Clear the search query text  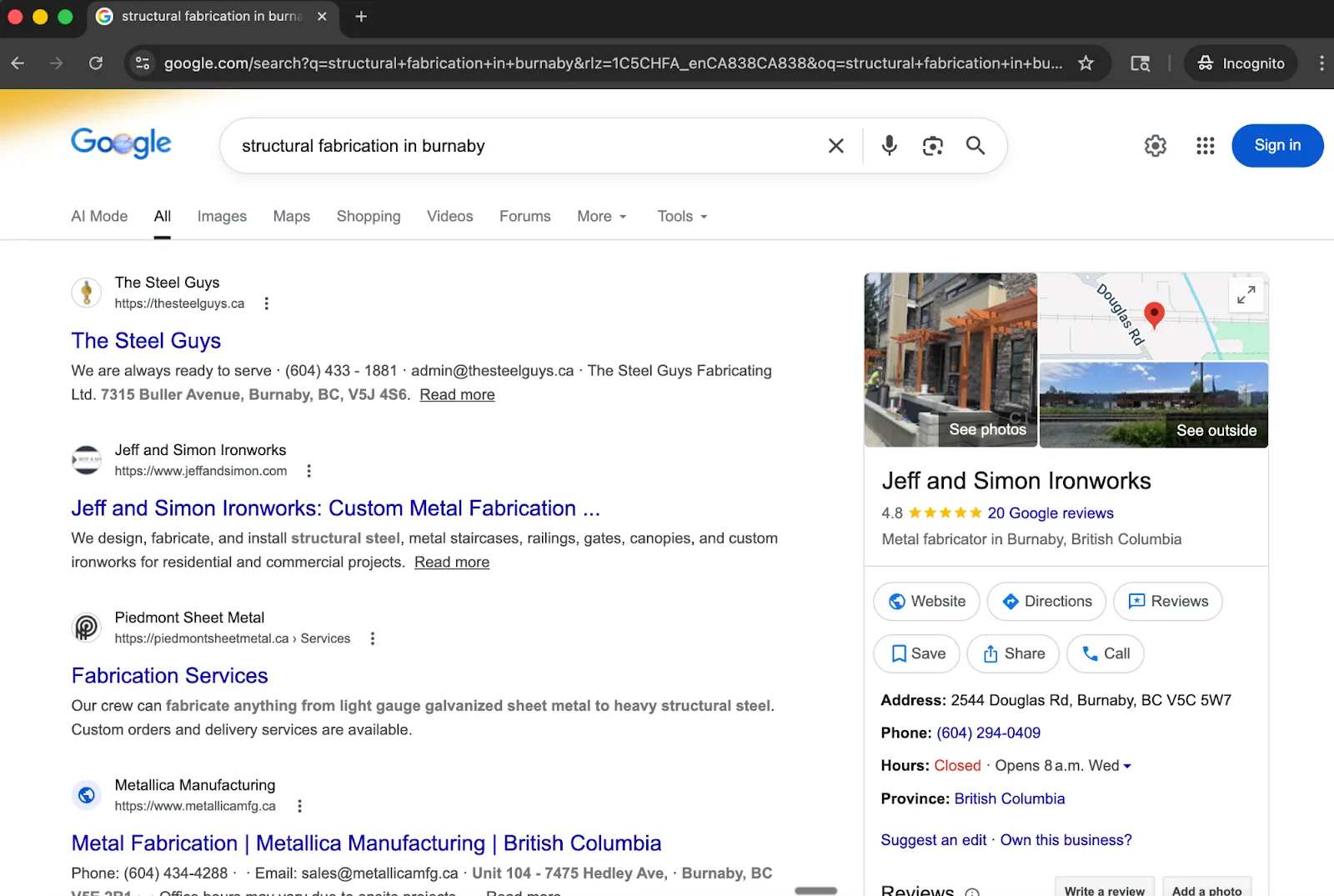pos(836,146)
